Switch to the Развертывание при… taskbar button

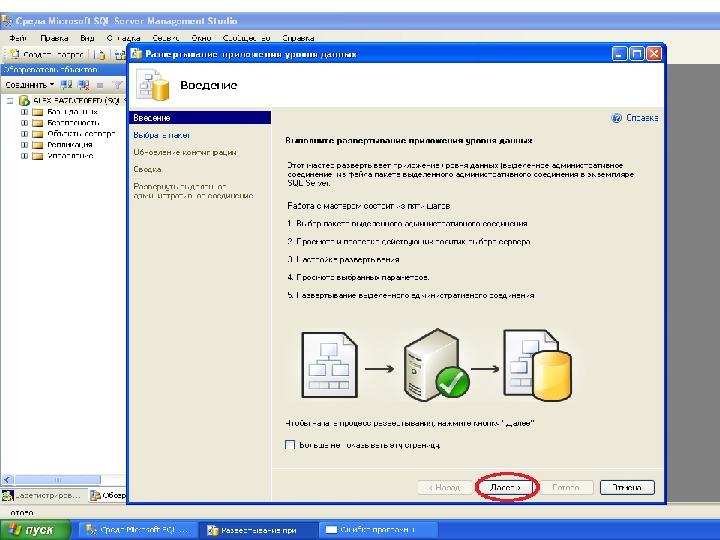(x=259, y=530)
